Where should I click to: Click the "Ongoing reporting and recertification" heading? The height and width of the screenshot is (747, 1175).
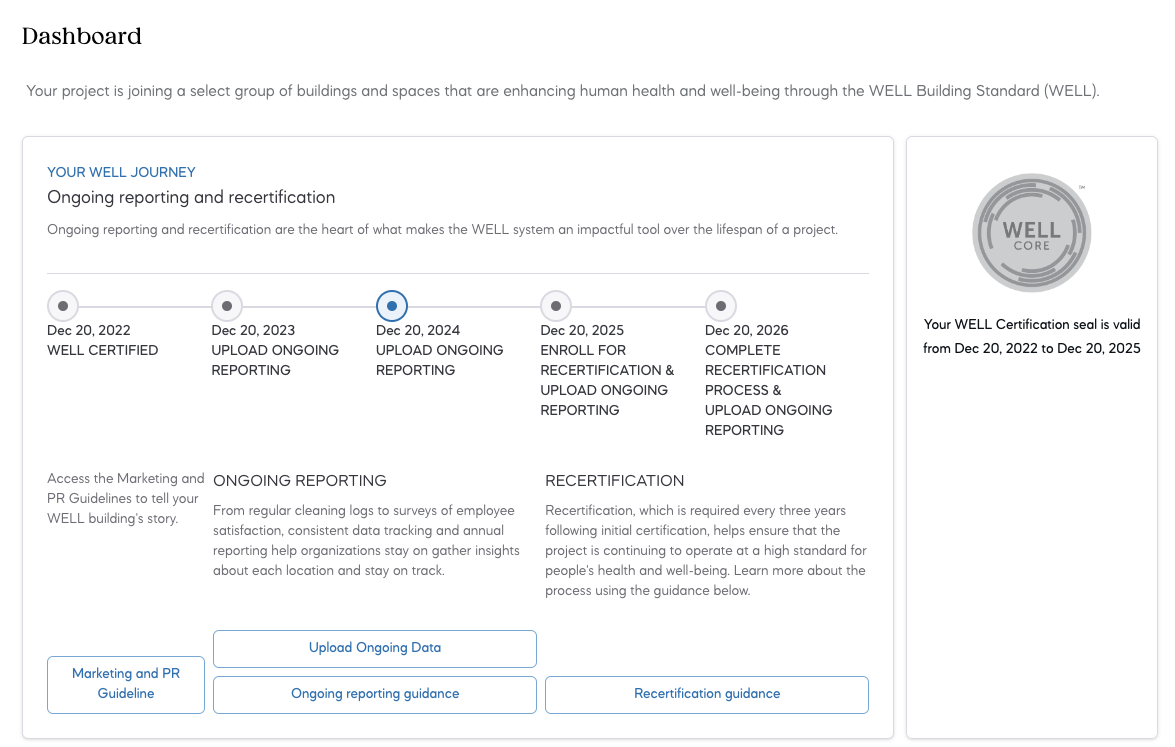[191, 197]
